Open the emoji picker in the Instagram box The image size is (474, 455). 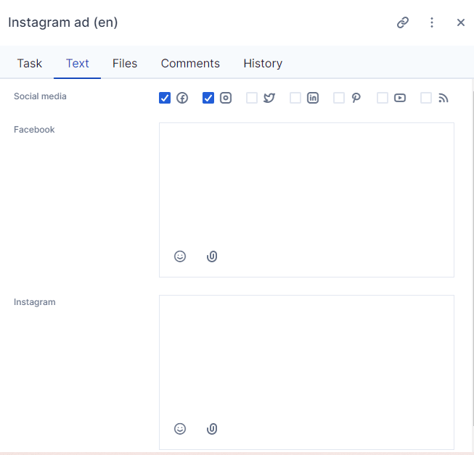pyautogui.click(x=180, y=429)
